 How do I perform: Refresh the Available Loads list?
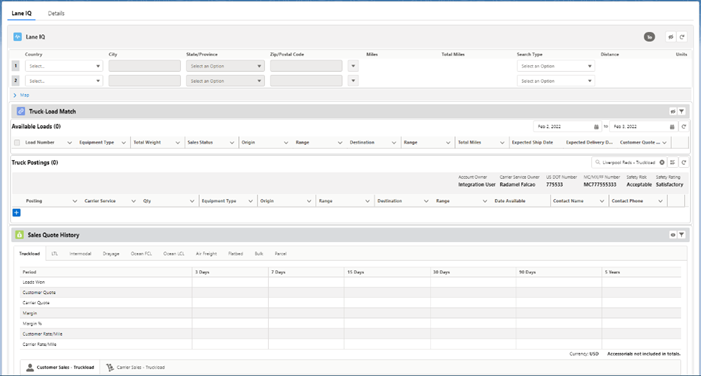[684, 127]
